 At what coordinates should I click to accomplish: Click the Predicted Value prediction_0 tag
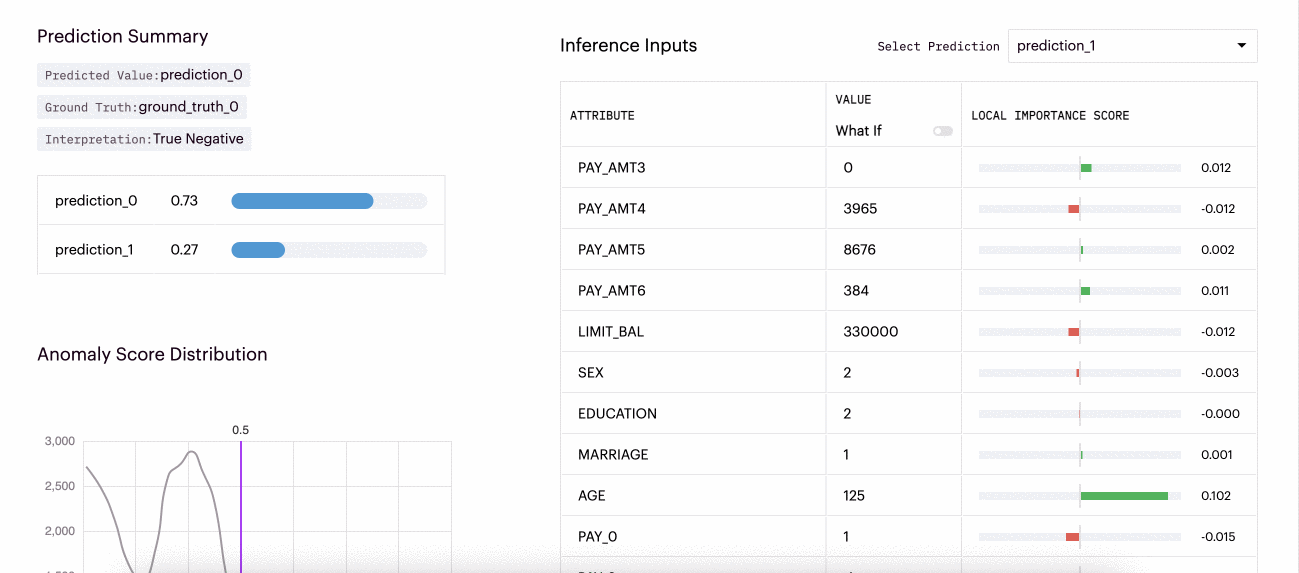click(x=143, y=75)
